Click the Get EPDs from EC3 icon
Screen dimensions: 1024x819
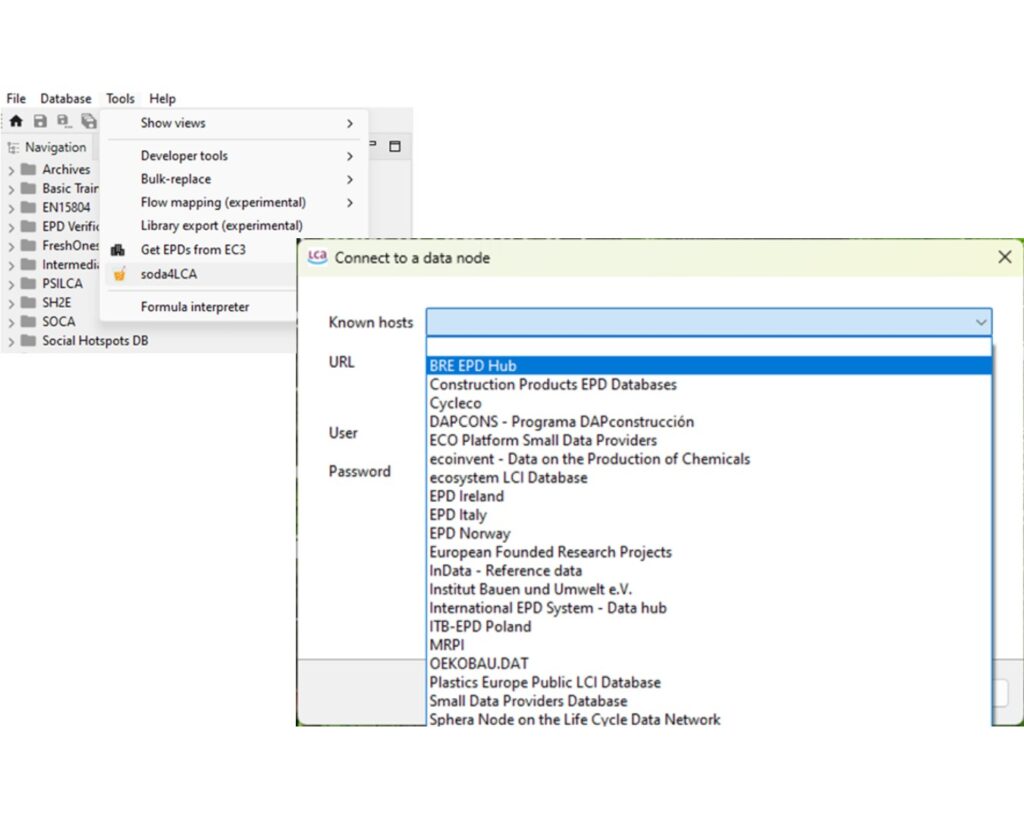[119, 250]
